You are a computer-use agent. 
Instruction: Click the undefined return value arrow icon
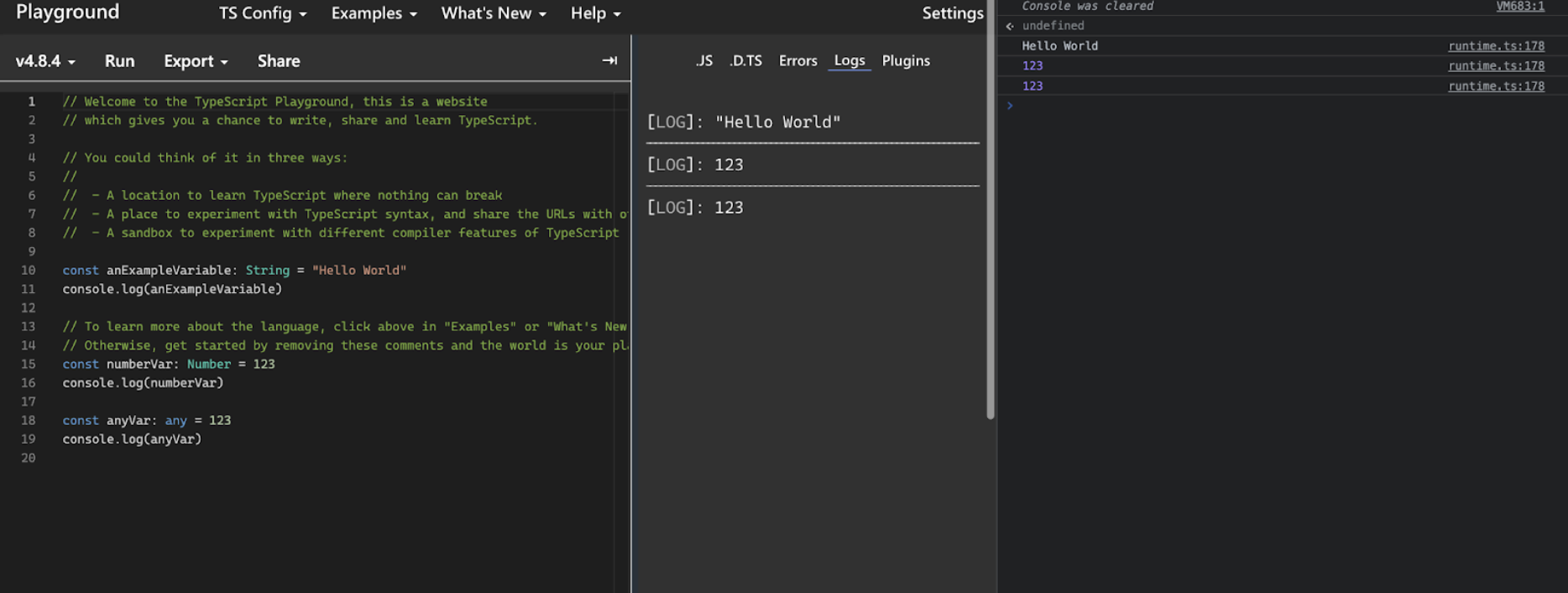1010,26
